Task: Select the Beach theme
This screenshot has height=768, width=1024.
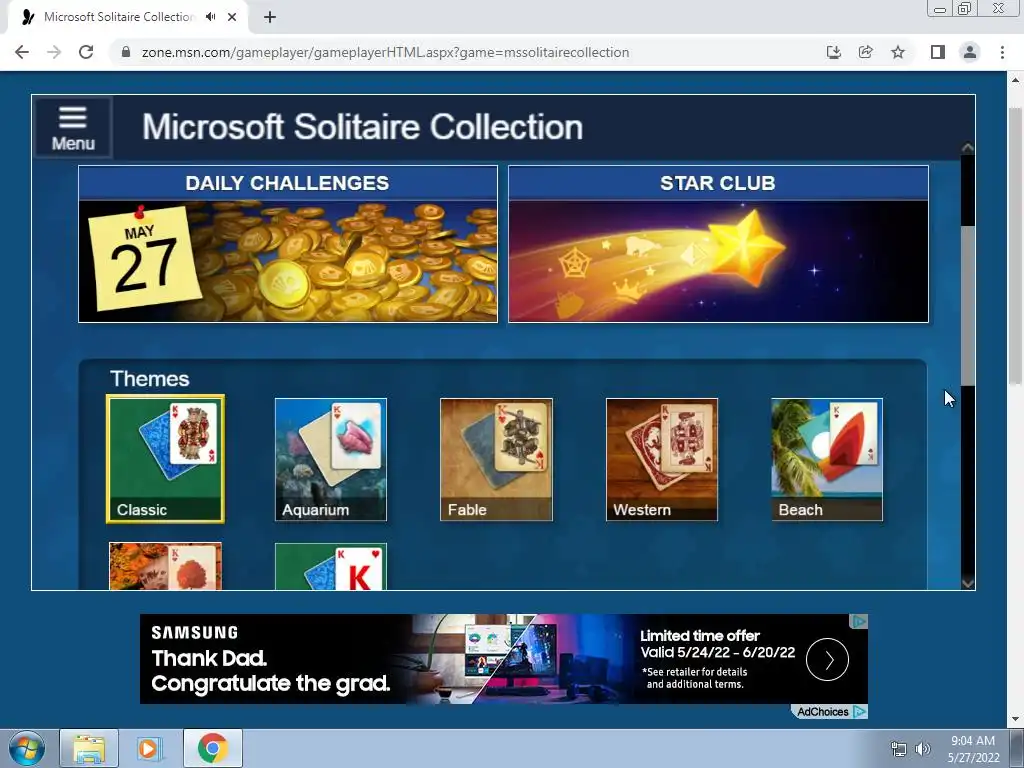Action: tap(827, 459)
